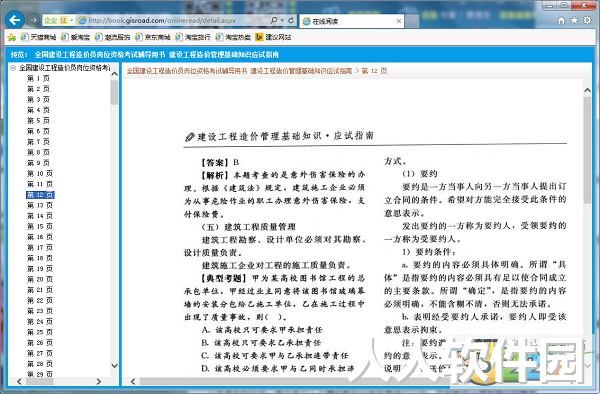The image size is (600, 394).
Task: Click tree panel scroll-left arrow
Action: click(19, 381)
